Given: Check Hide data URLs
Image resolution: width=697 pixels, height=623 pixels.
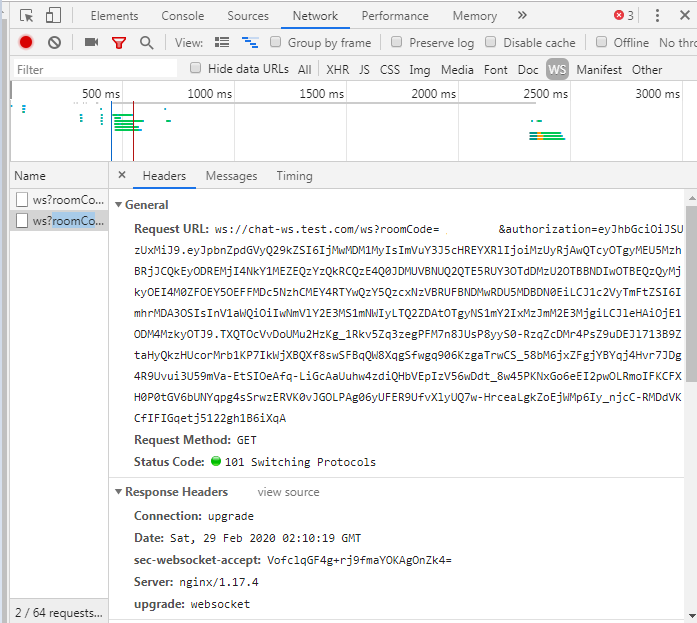Looking at the screenshot, I should [195, 68].
